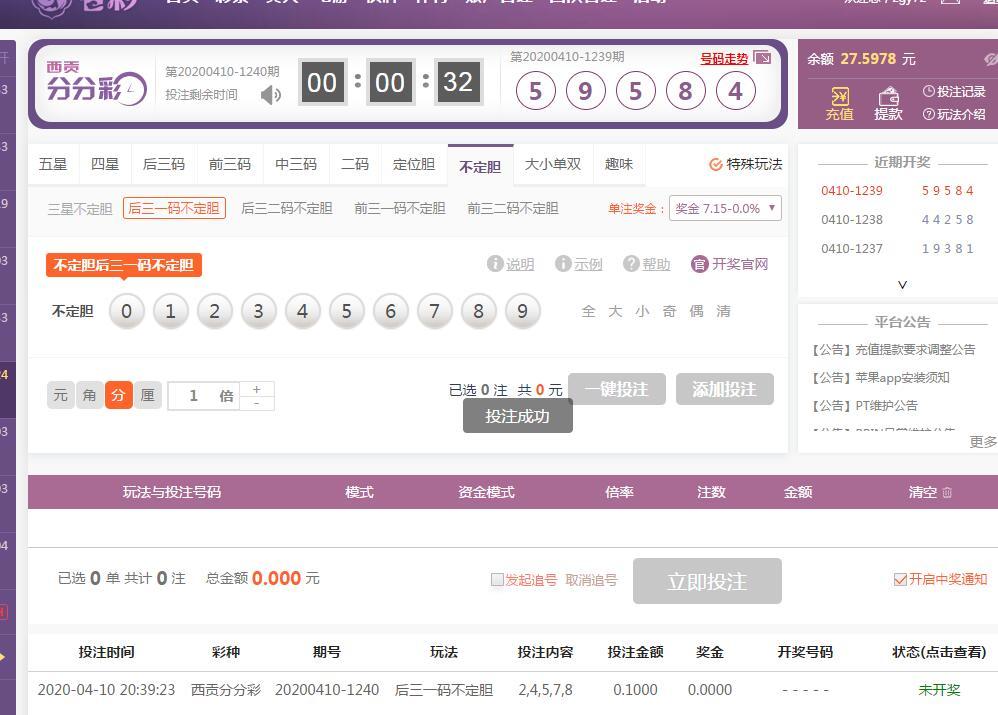
Task: Mute the countdown sound speaker icon
Action: pos(270,95)
